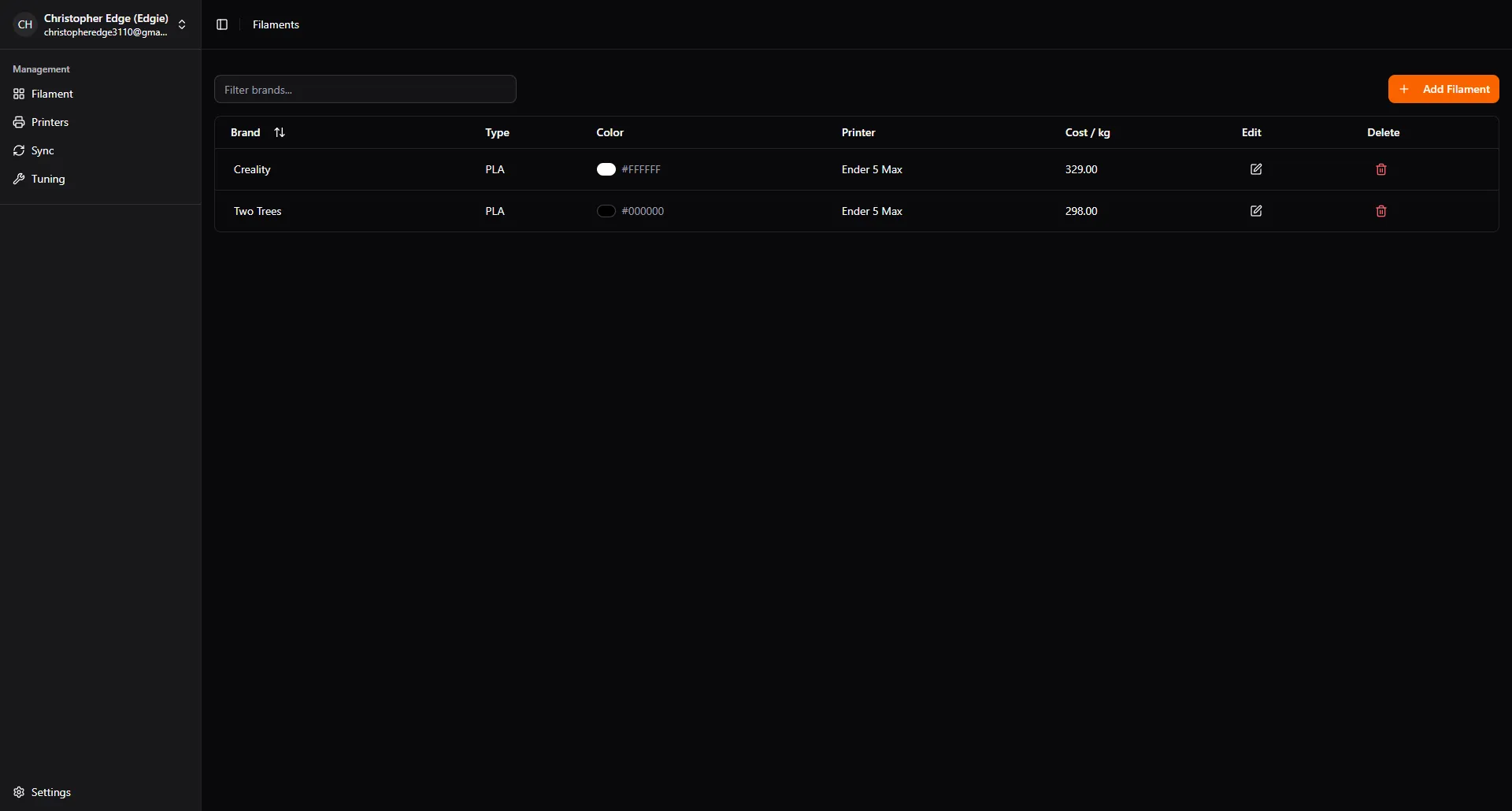Click the Delete column header
This screenshot has width=1512, height=811.
pos(1383,132)
